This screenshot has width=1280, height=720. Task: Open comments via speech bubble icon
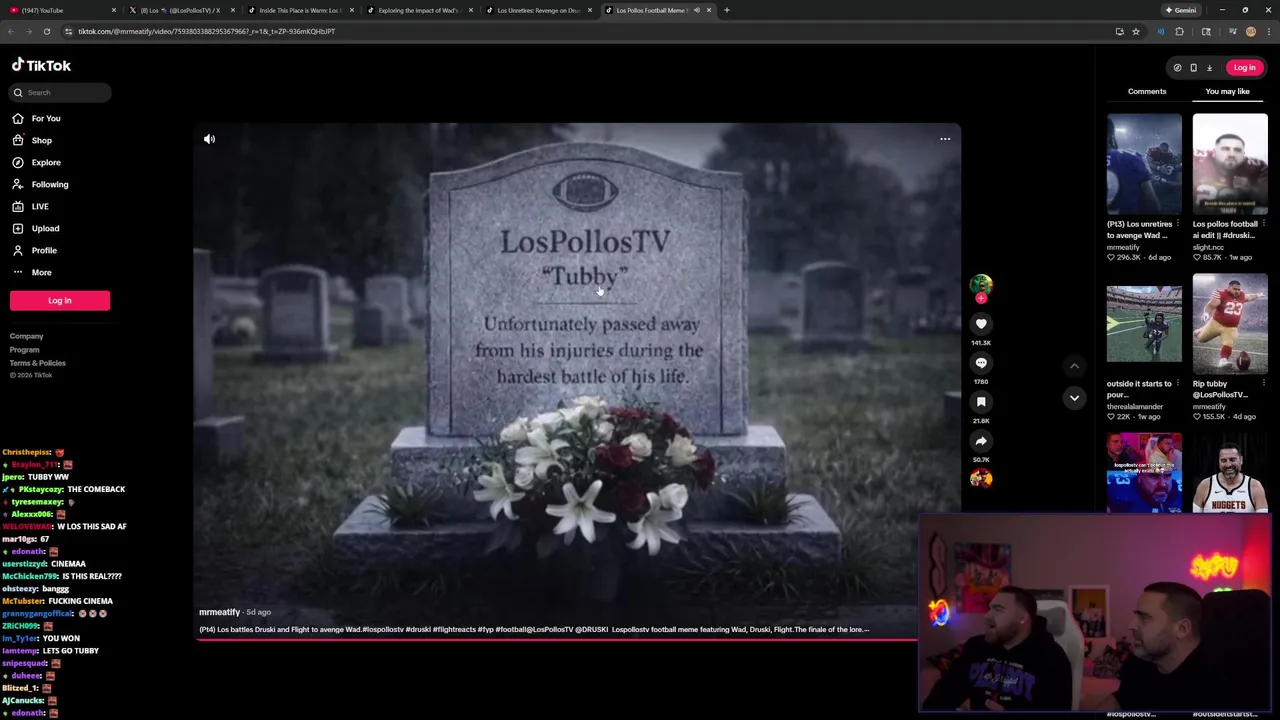981,362
